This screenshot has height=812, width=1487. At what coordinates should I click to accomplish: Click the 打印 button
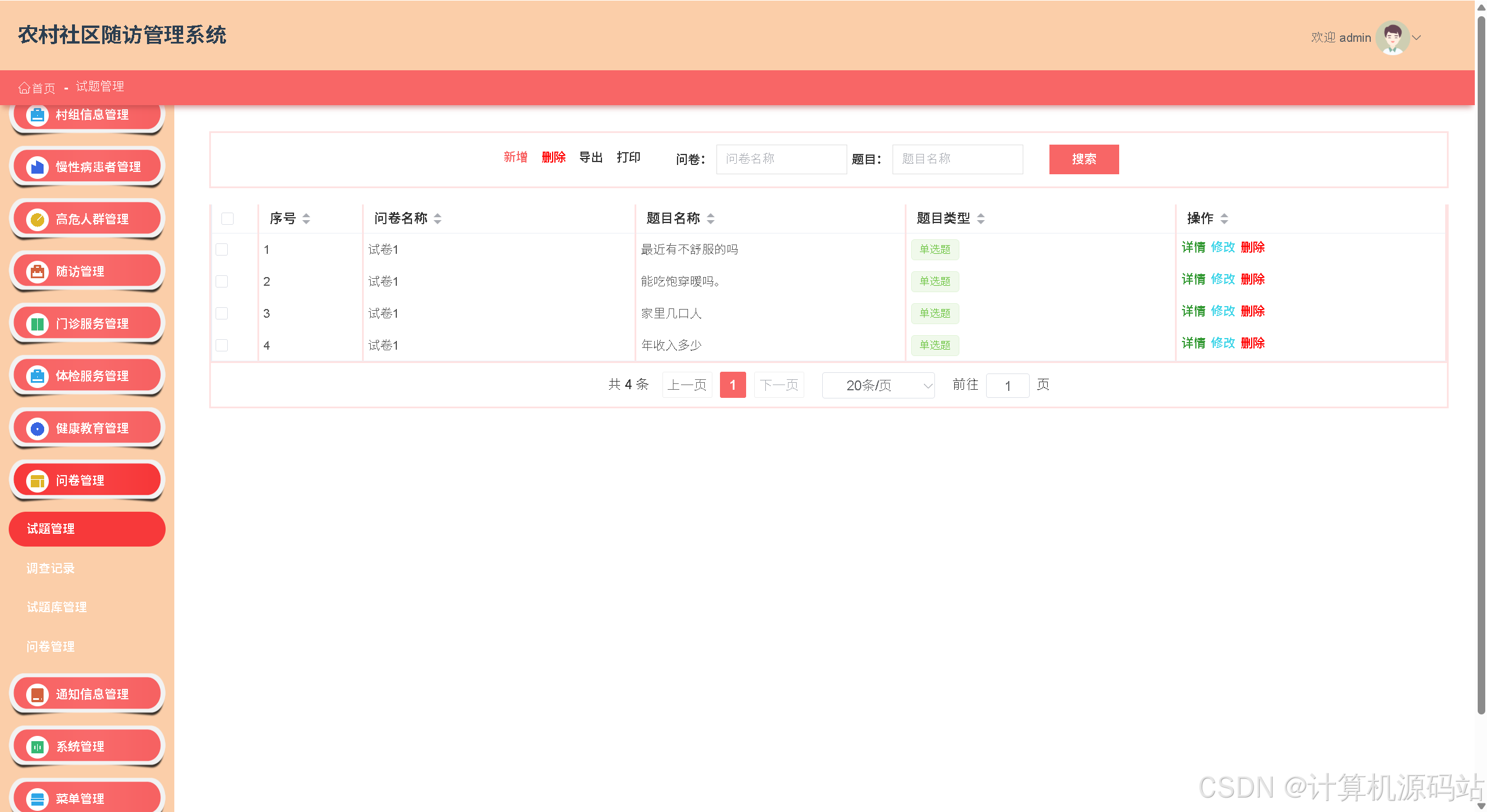click(629, 157)
